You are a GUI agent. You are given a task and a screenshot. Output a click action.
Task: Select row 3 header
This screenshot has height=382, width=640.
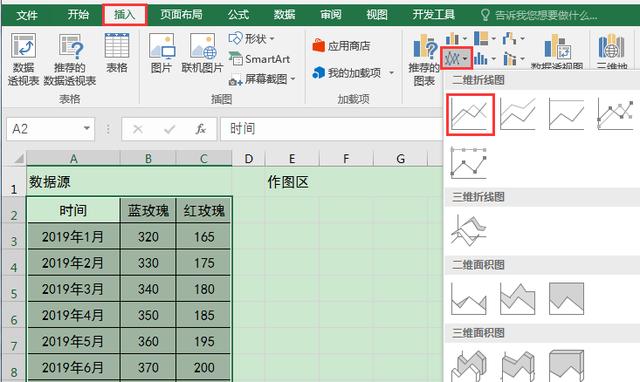14,237
